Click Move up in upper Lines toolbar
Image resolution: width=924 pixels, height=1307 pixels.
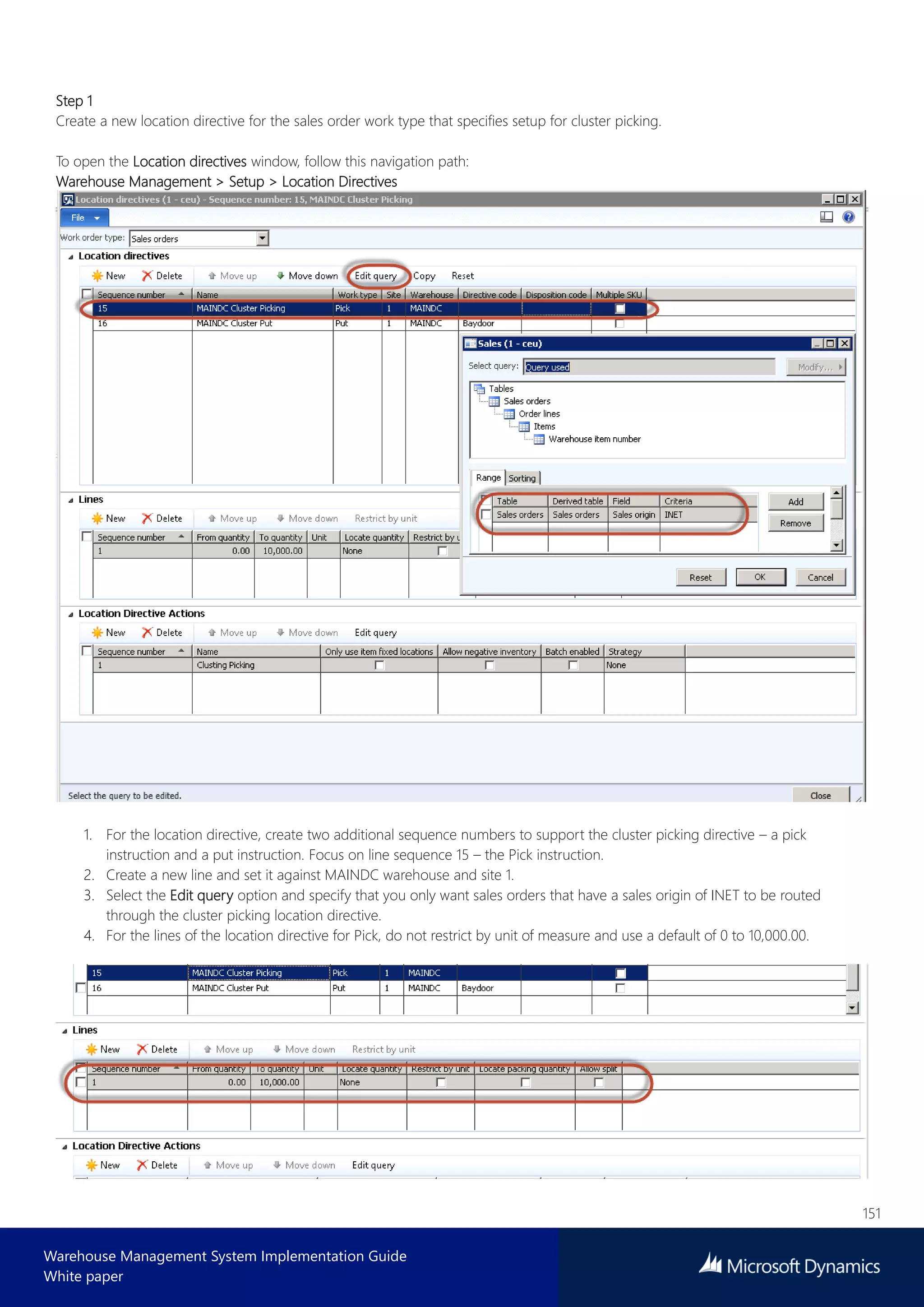(x=232, y=518)
